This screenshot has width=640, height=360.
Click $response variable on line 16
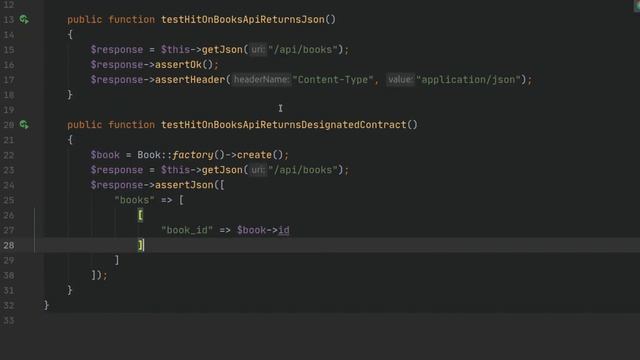coord(117,64)
